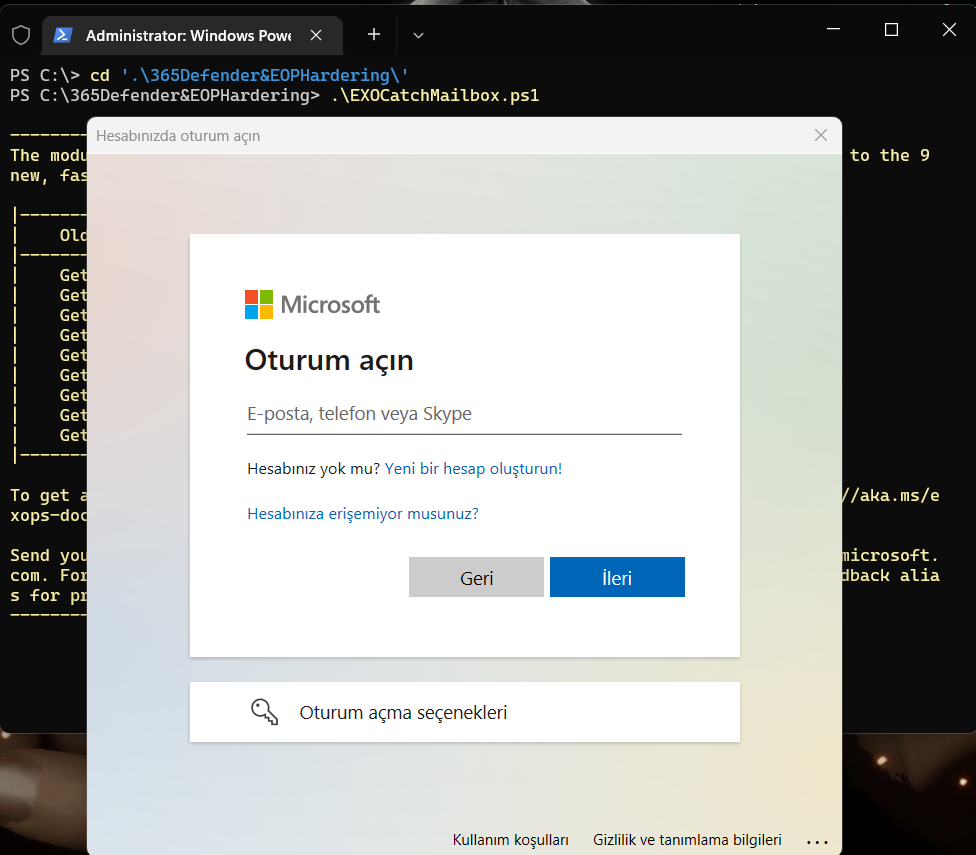Click the three-dot more options in footer
Viewport: 976px width, 855px height.
coord(817,842)
